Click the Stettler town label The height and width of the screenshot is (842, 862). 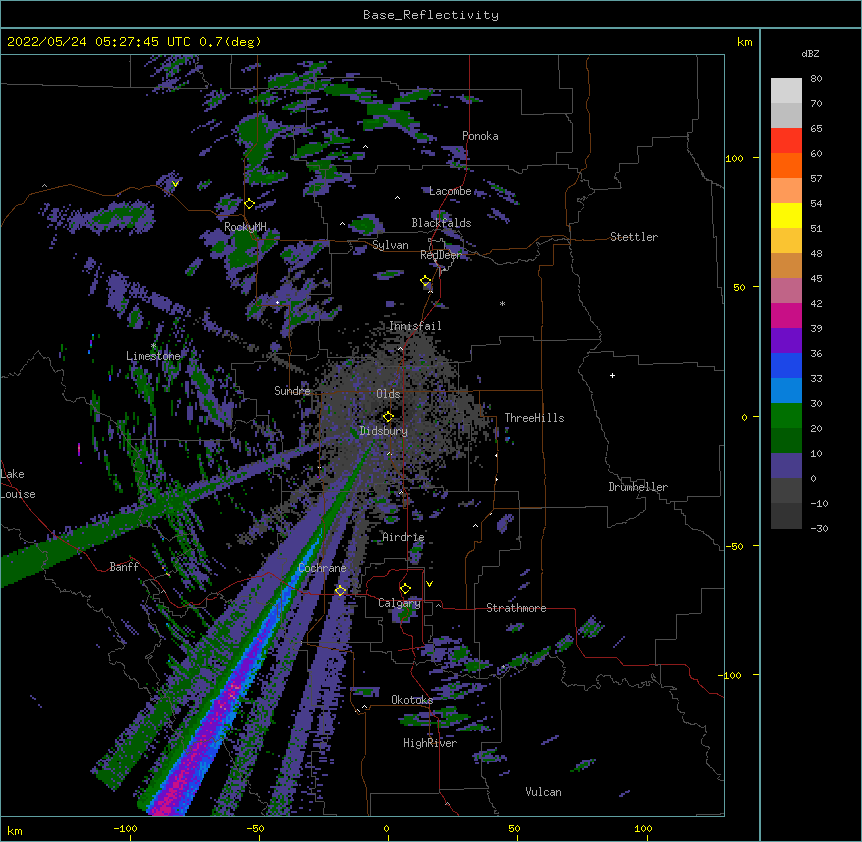click(634, 237)
